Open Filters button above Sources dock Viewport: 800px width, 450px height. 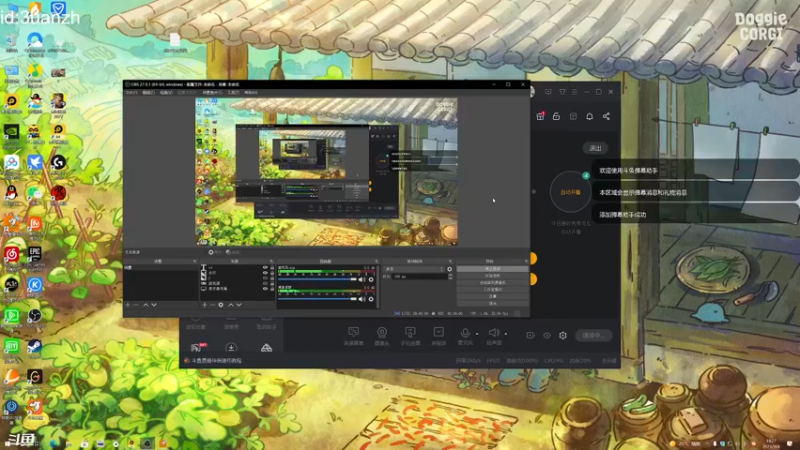233,252
